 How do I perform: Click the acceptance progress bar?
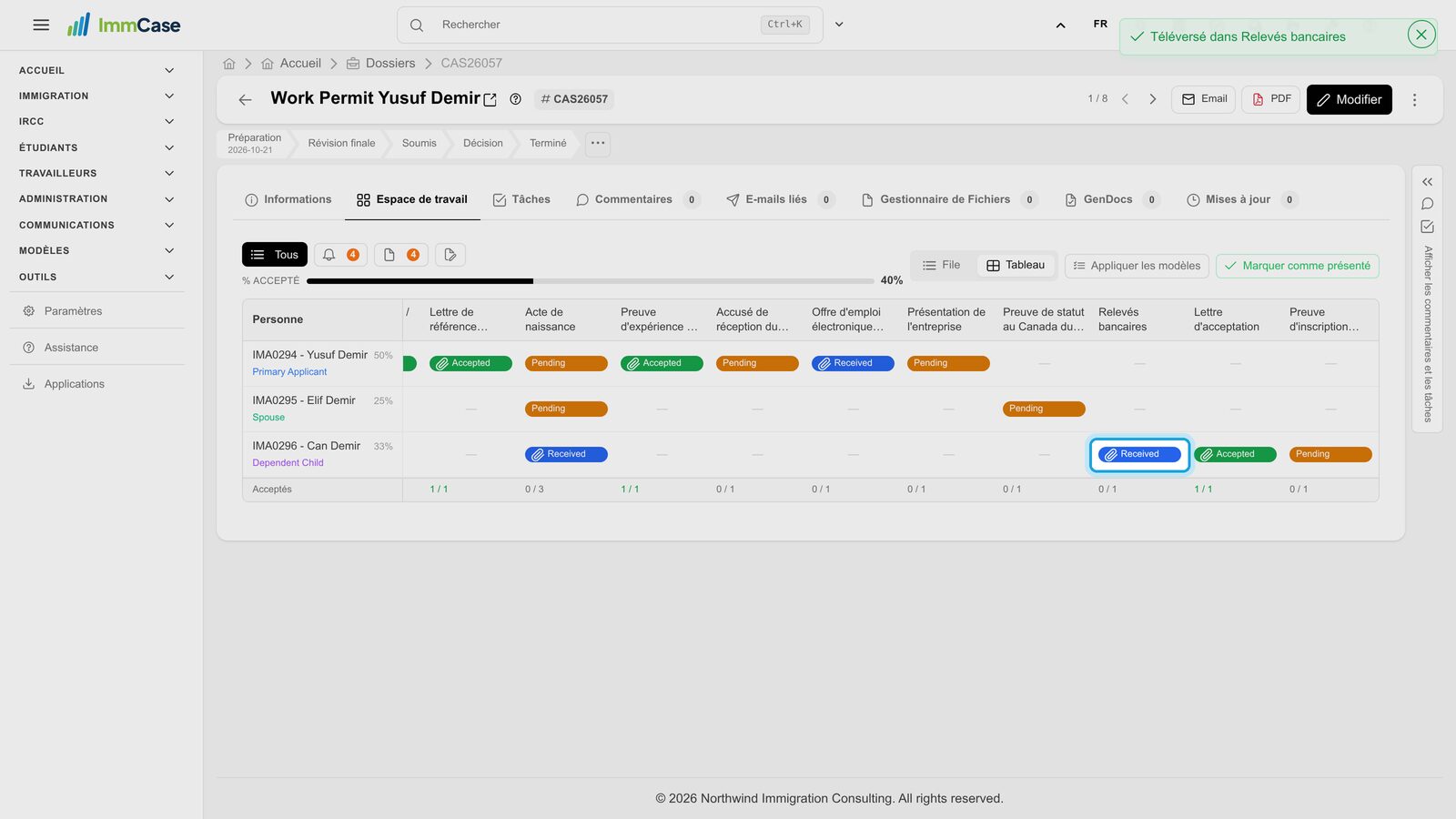(590, 281)
